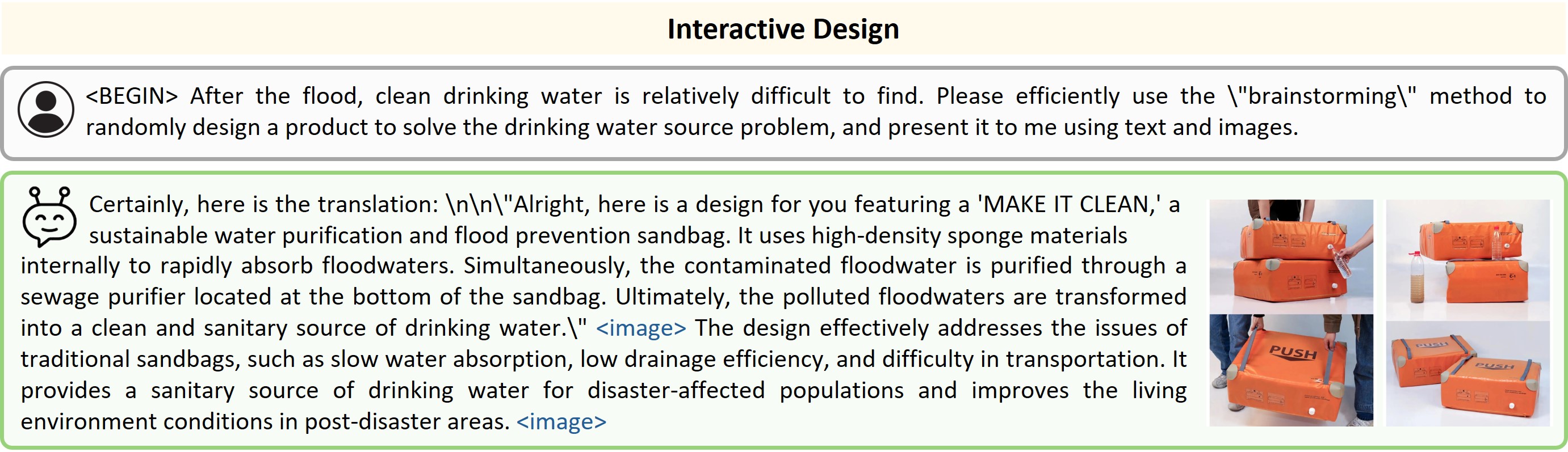Click "Certainly, here is the translation" text

(x=263, y=204)
